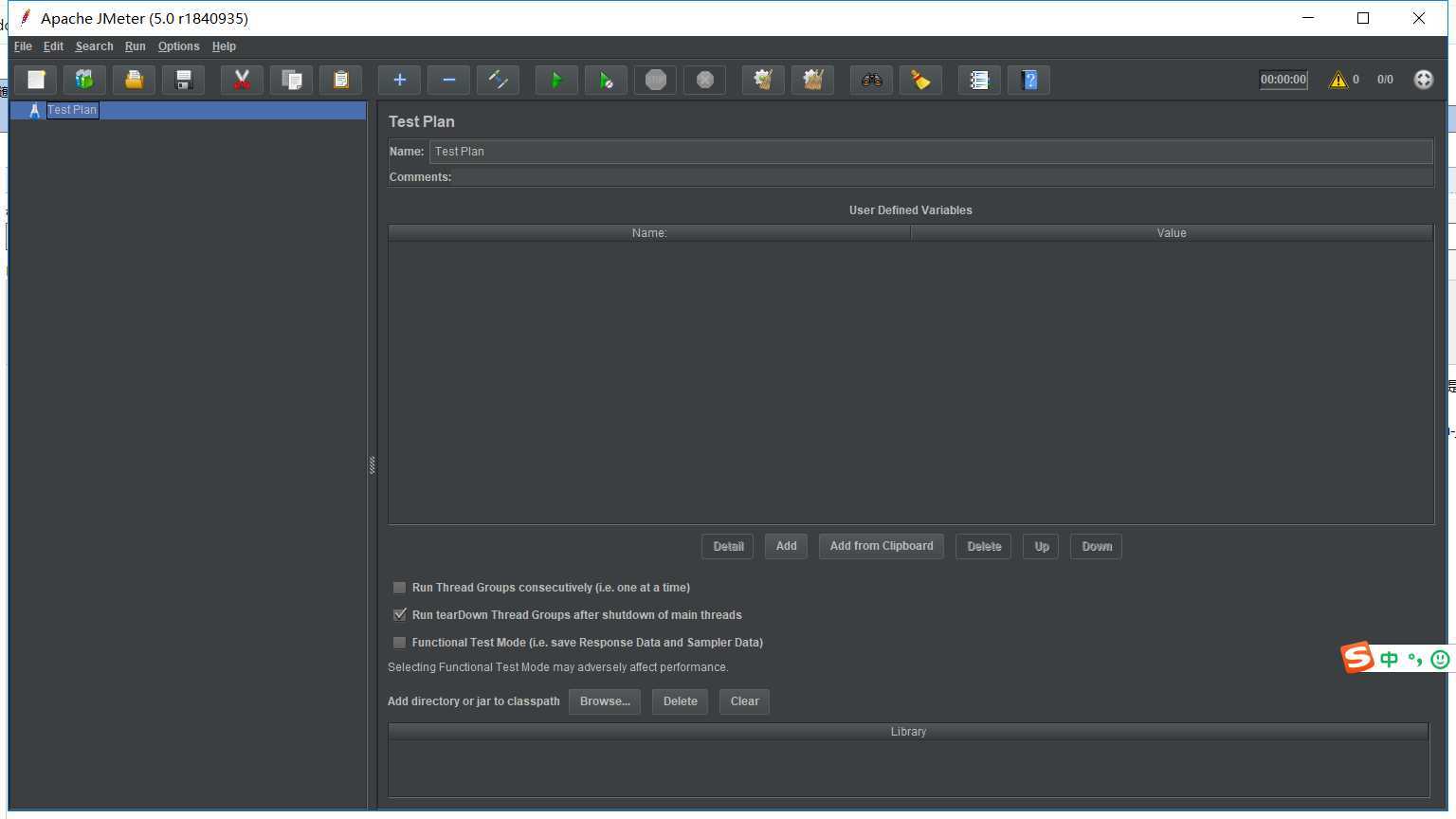This screenshot has width=1456, height=819.
Task: Open the Function Helper list icon
Action: pyautogui.click(x=979, y=80)
